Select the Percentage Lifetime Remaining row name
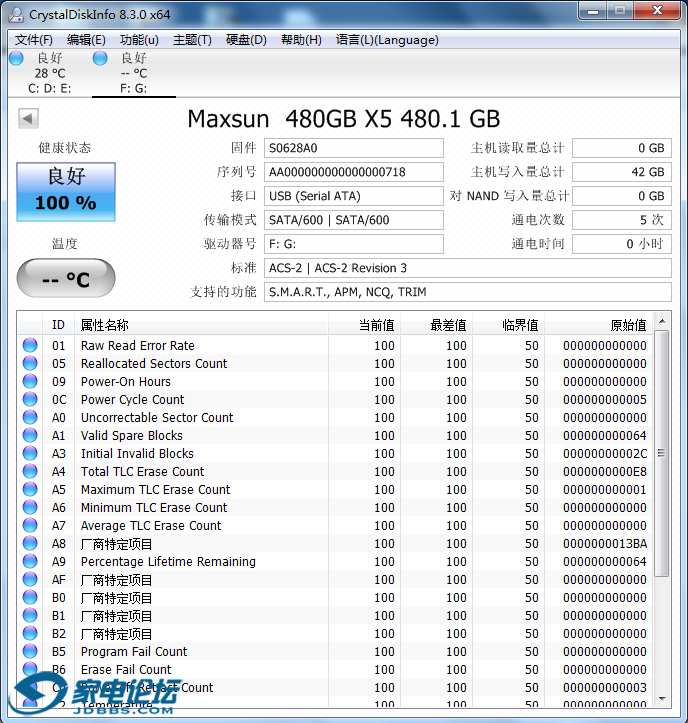The width and height of the screenshot is (688, 723). (x=168, y=561)
